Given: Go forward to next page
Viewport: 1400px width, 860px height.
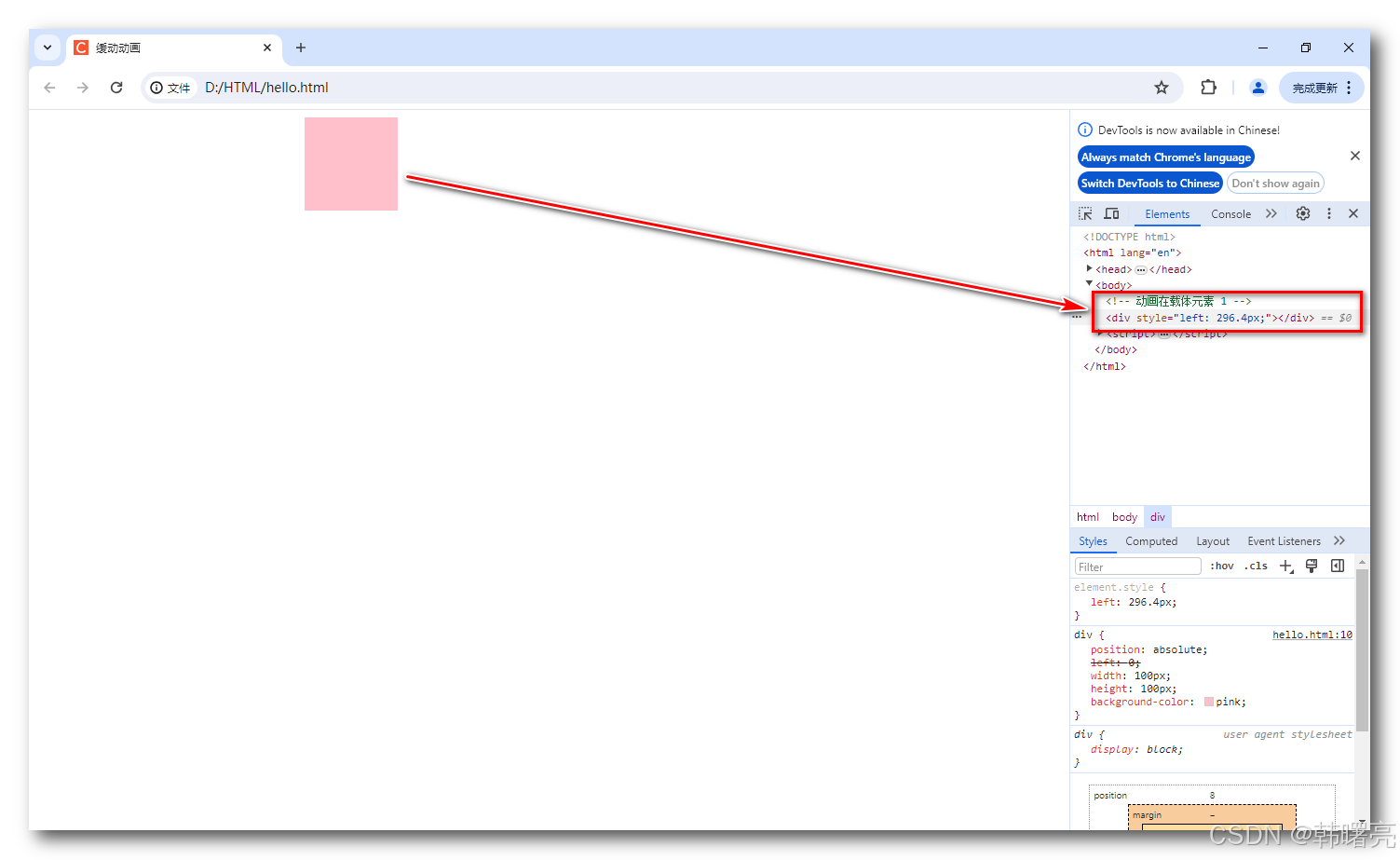Looking at the screenshot, I should (83, 88).
